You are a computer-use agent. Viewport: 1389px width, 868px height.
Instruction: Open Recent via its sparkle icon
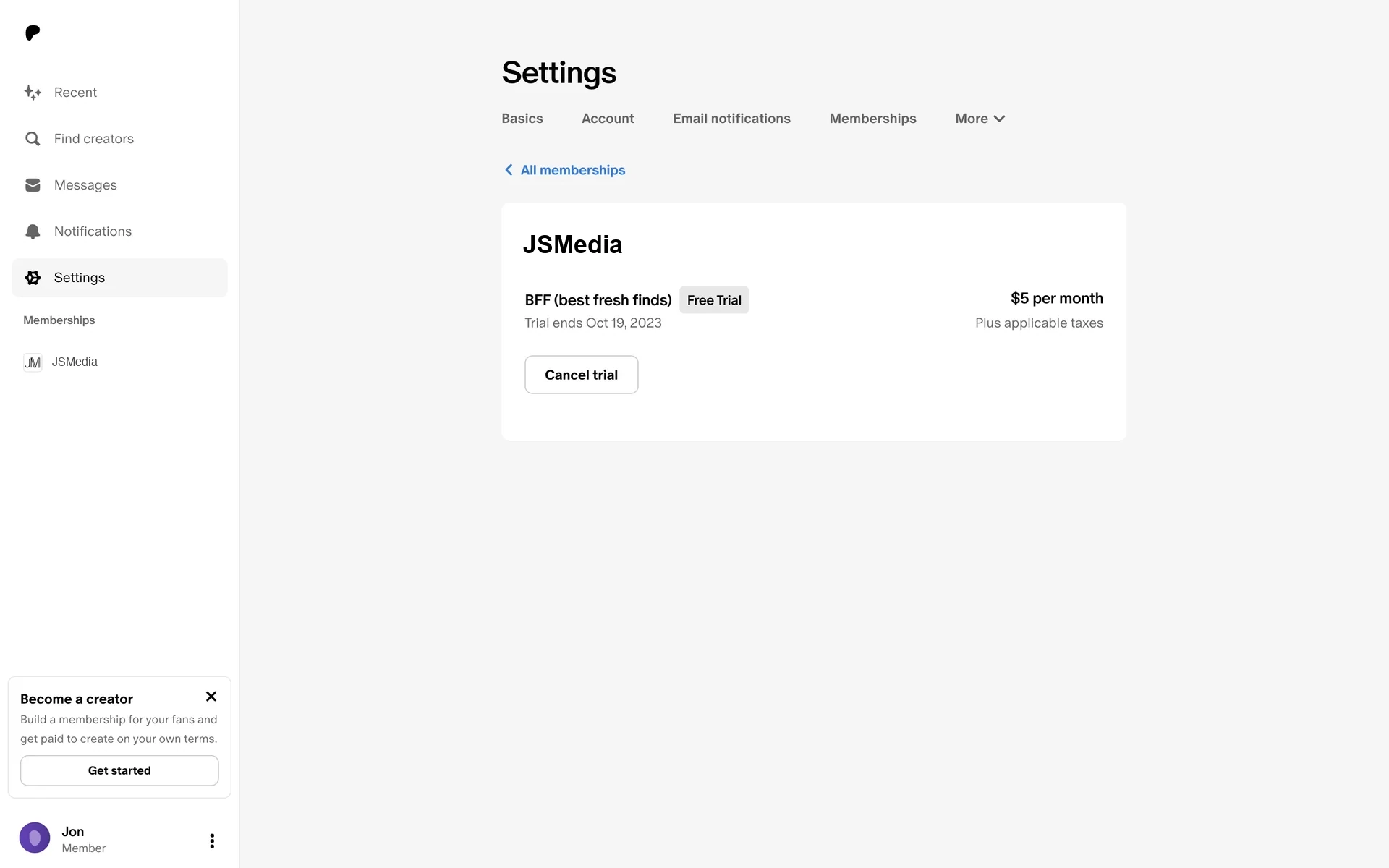click(33, 93)
